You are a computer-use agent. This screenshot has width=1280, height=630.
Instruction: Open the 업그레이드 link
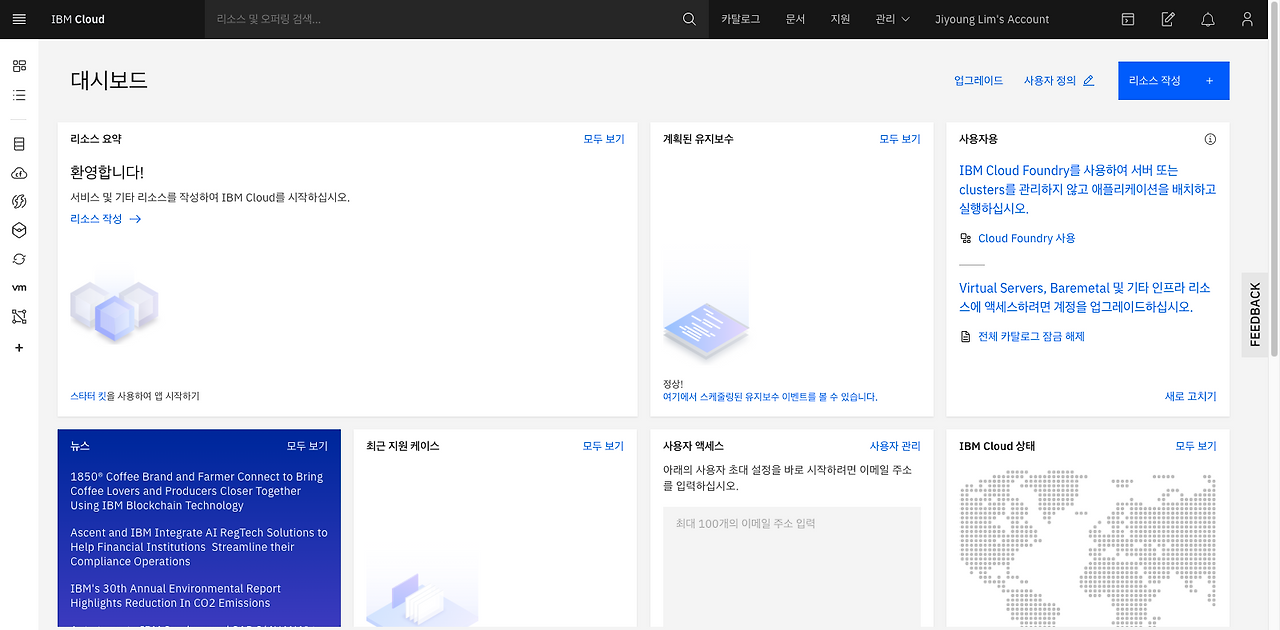(x=978, y=80)
